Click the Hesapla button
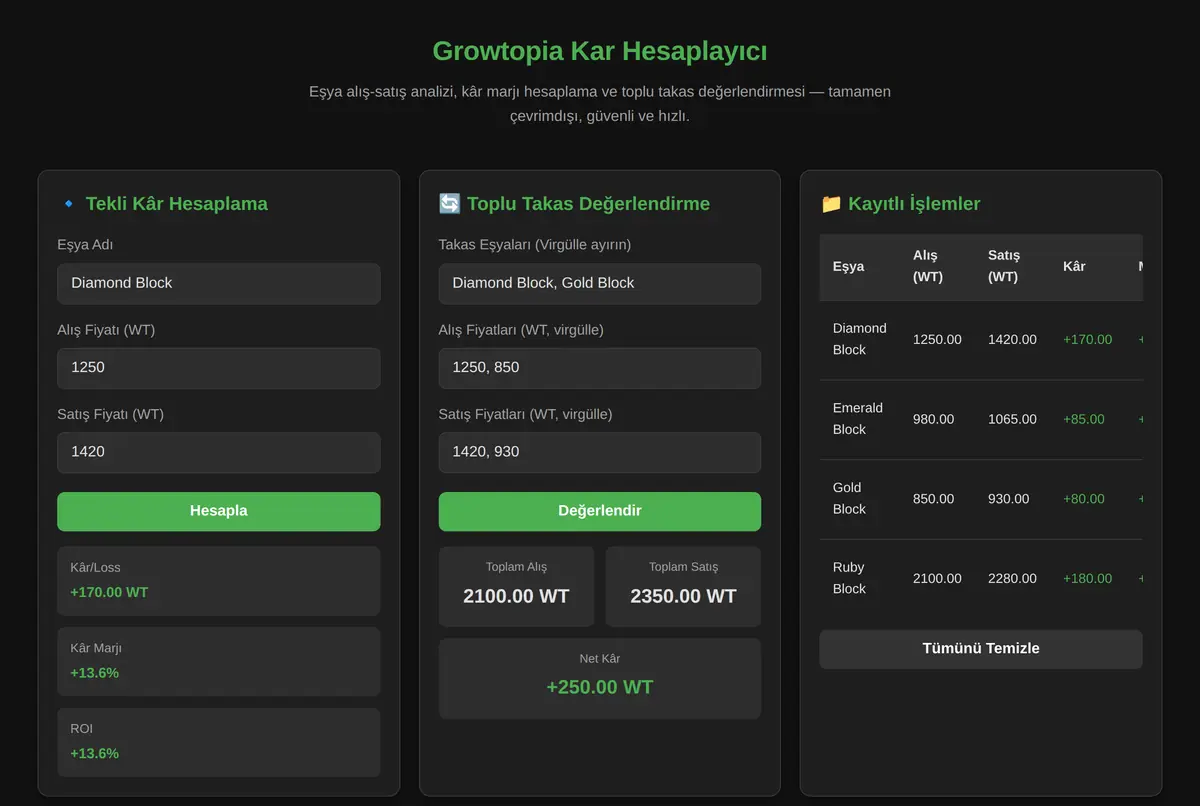 point(219,511)
